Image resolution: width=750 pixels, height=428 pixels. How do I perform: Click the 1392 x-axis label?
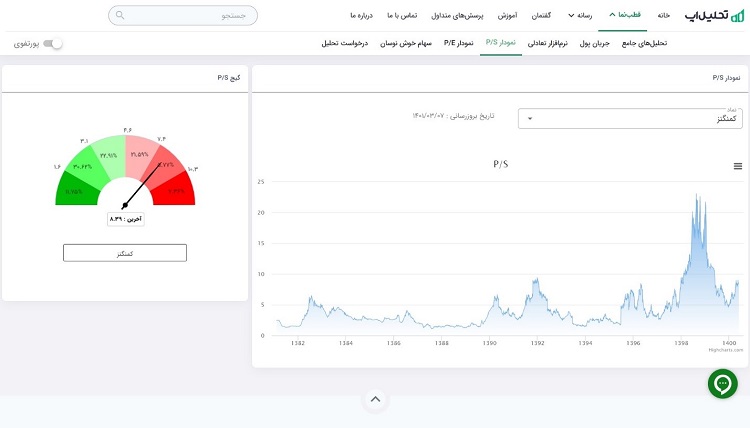(x=537, y=343)
